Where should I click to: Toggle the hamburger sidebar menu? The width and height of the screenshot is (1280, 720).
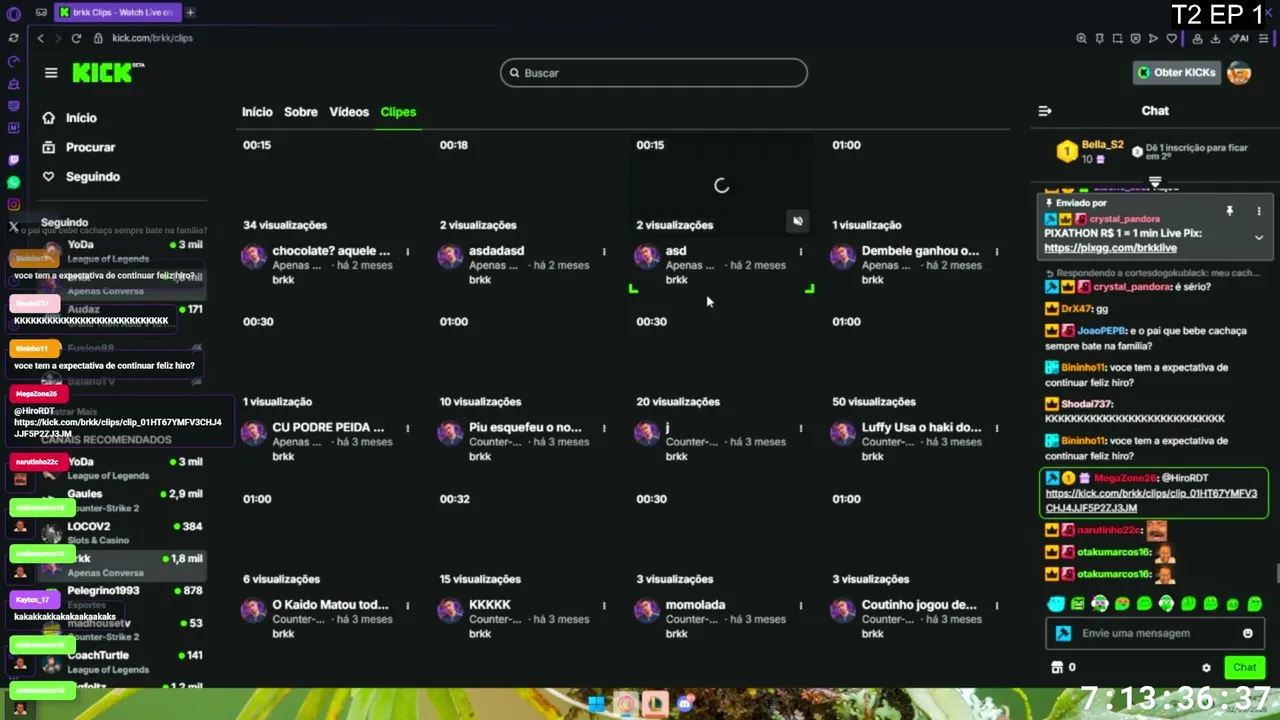click(x=51, y=73)
